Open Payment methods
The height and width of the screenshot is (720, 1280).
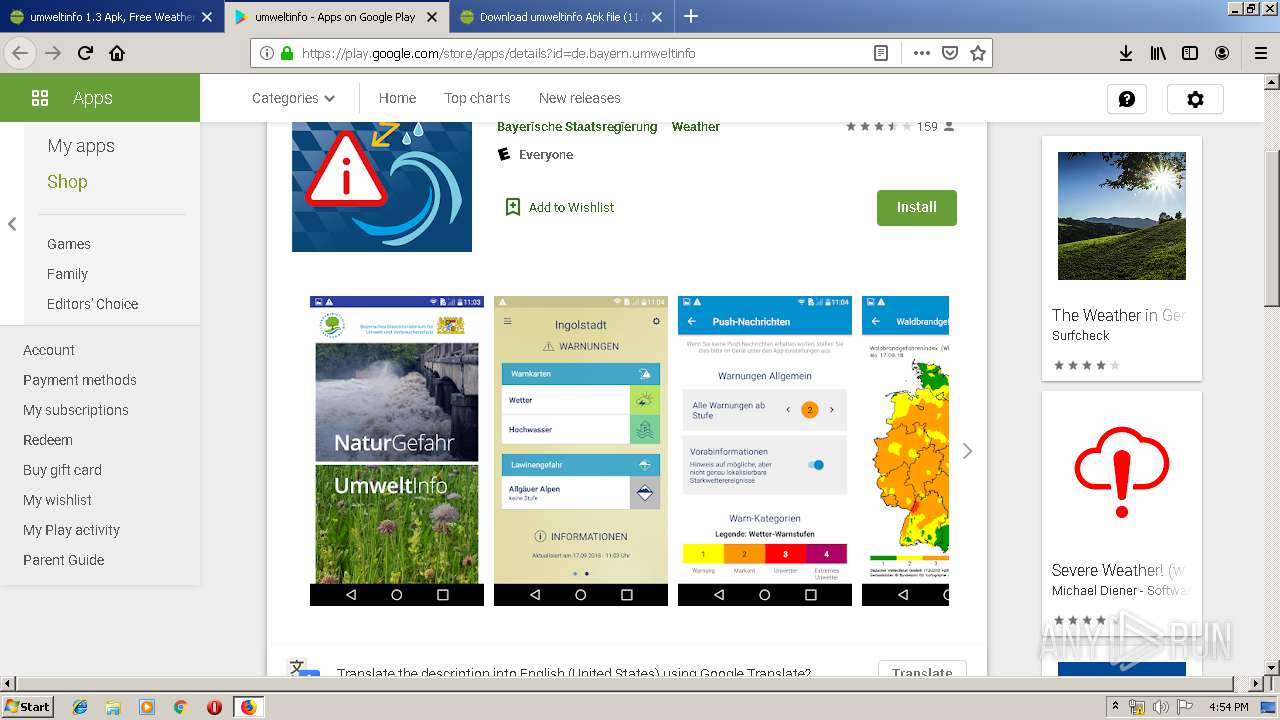(x=80, y=380)
